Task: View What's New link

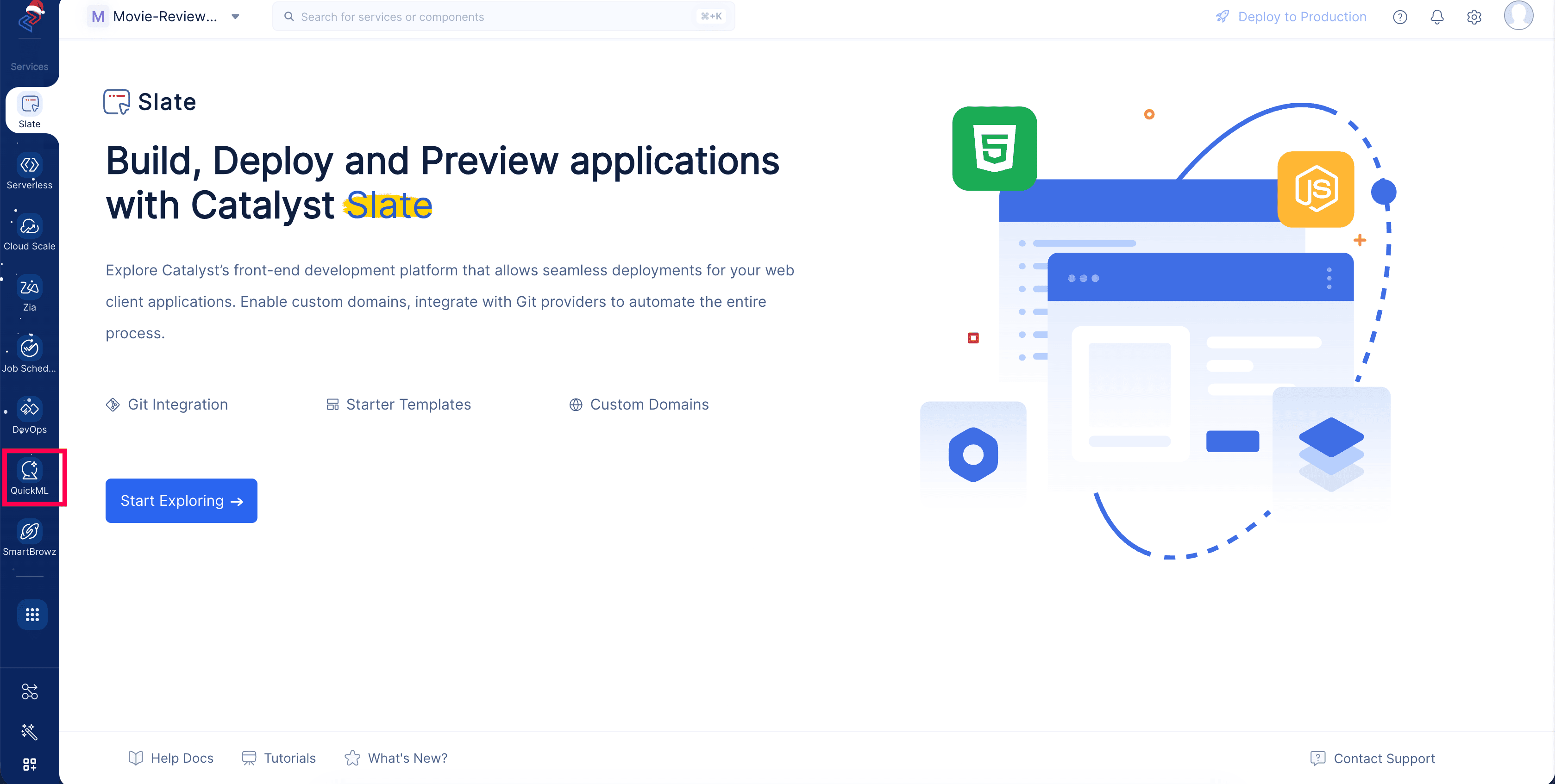Action: tap(396, 758)
